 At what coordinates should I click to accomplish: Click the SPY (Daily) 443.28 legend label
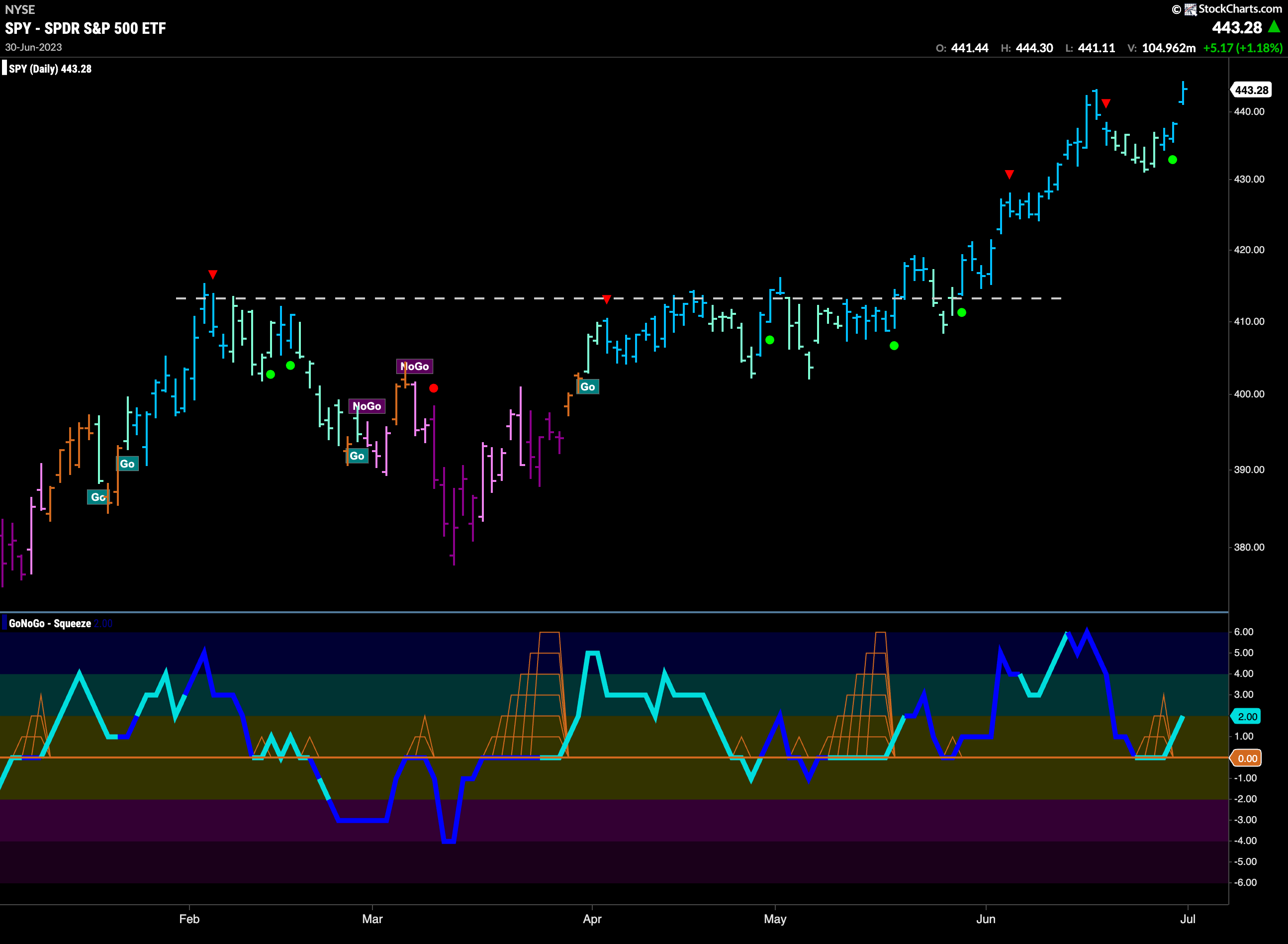(x=50, y=69)
